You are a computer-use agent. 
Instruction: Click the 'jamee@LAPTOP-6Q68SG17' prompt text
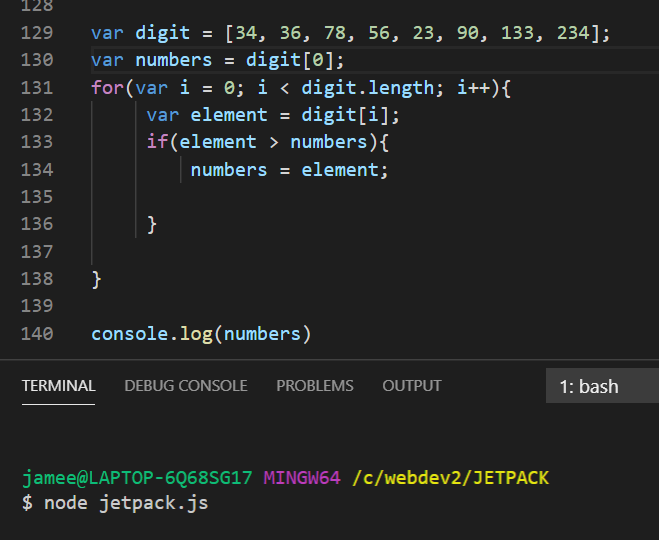click(x=137, y=478)
